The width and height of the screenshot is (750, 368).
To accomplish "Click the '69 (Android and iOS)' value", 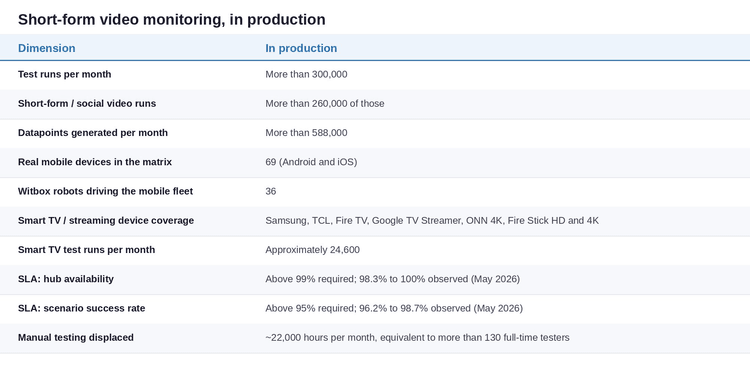I will pos(311,162).
